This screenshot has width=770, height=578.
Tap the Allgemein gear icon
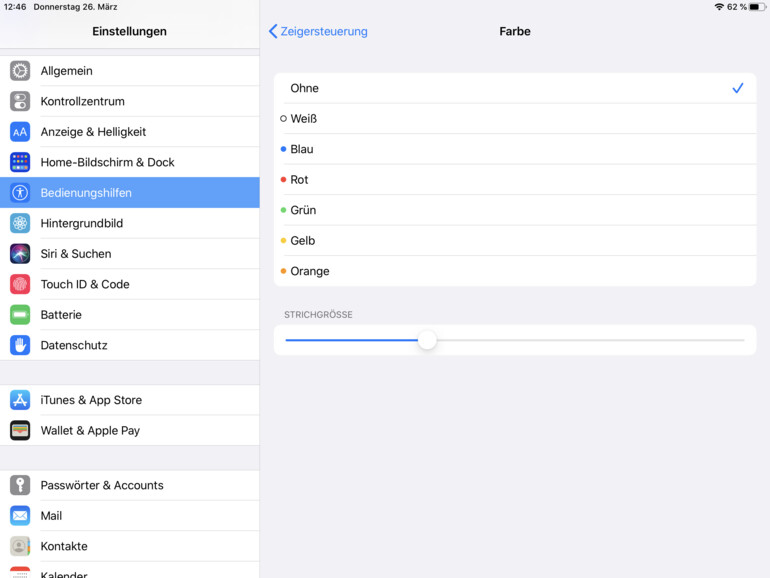point(20,71)
